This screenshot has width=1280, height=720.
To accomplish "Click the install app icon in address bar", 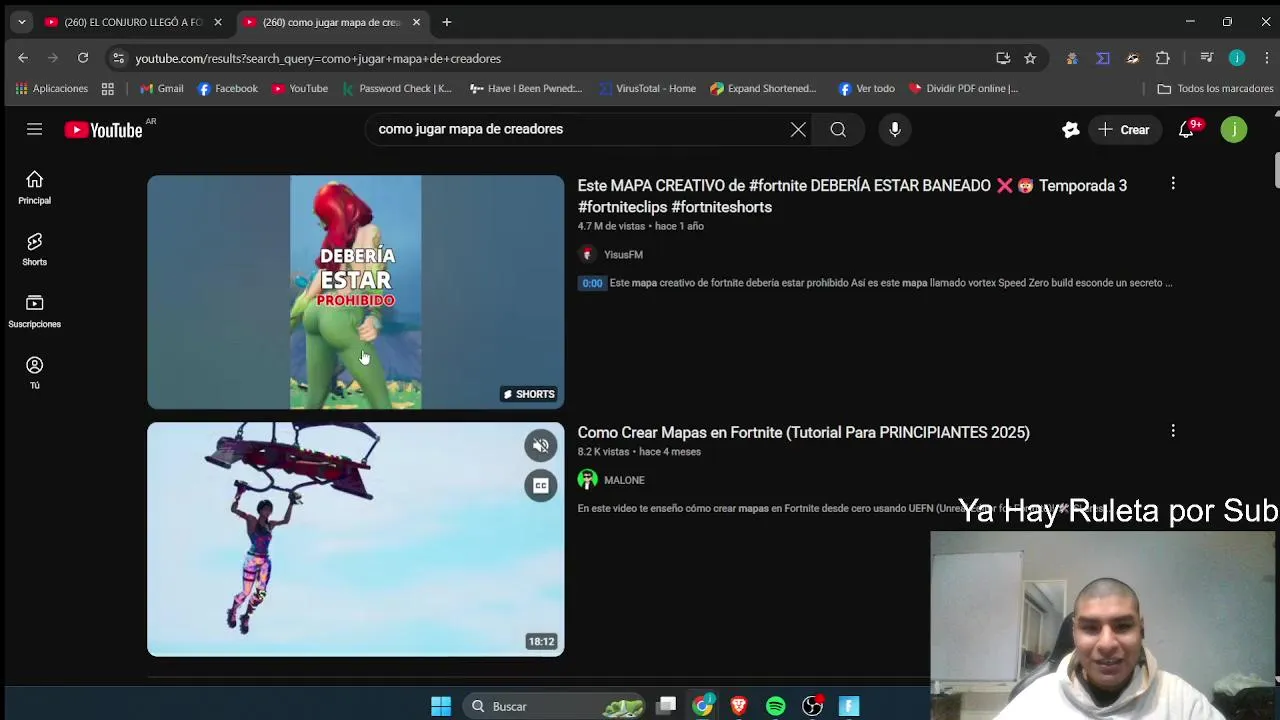I will coord(1003,58).
